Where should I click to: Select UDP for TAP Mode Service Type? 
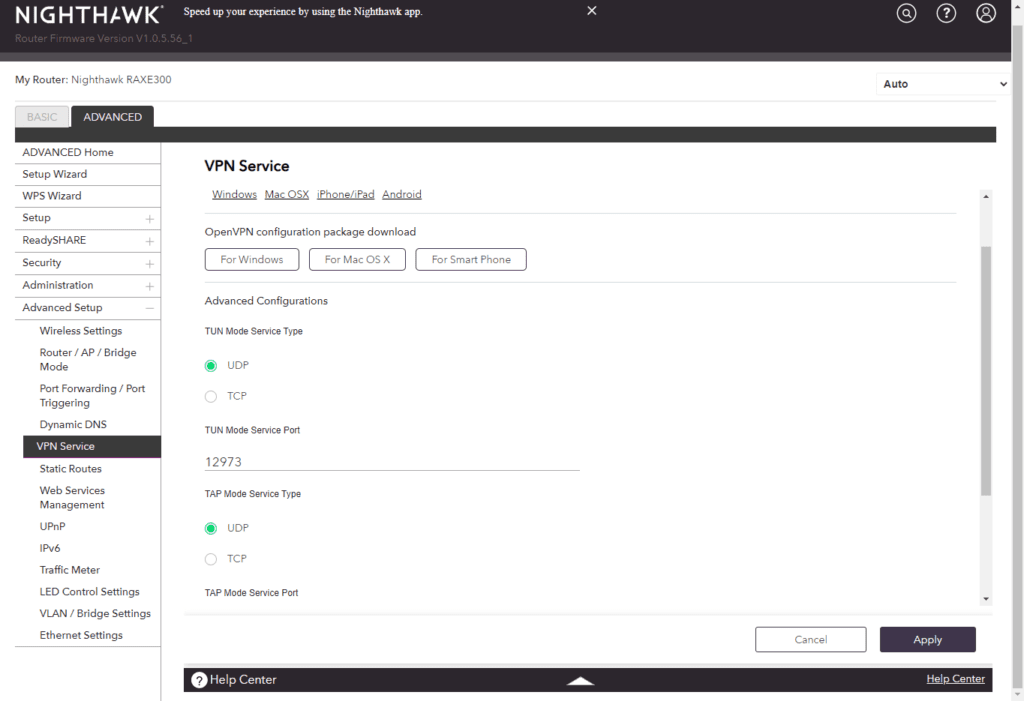[x=211, y=528]
